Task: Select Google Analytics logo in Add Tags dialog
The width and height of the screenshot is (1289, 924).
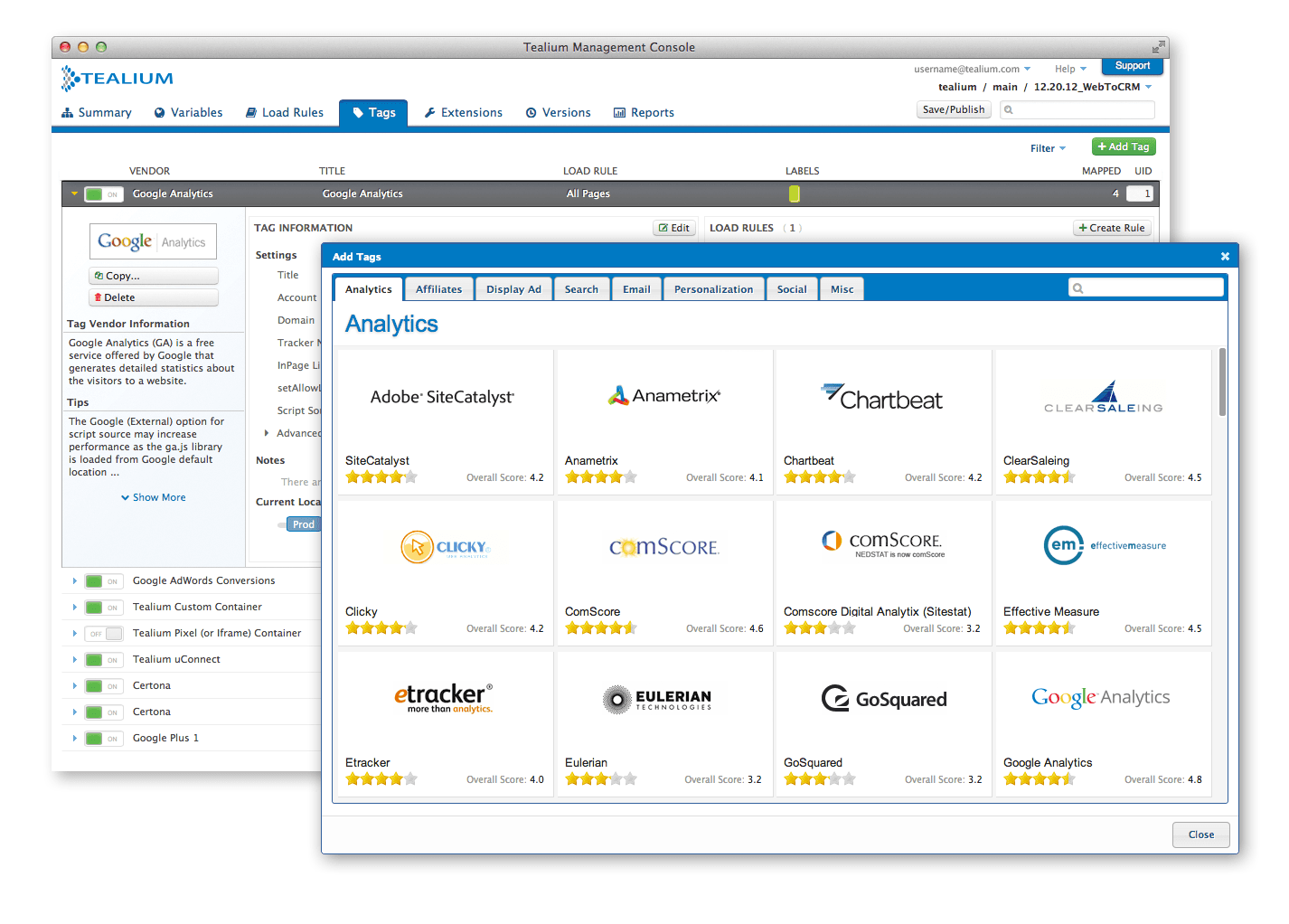Action: [x=1101, y=697]
